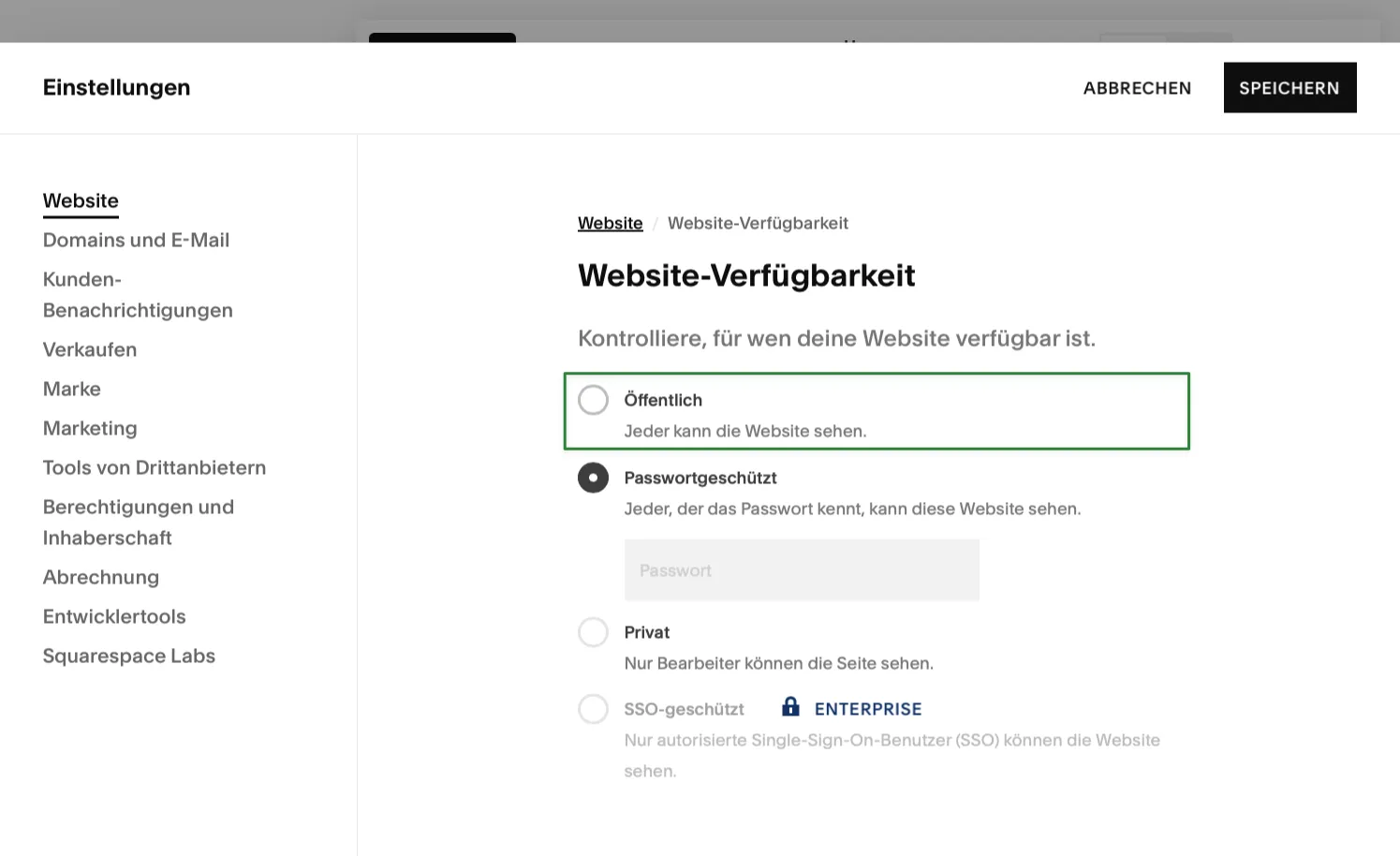This screenshot has width=1400, height=856.
Task: Open Website in the settings sidebar
Action: point(81,200)
